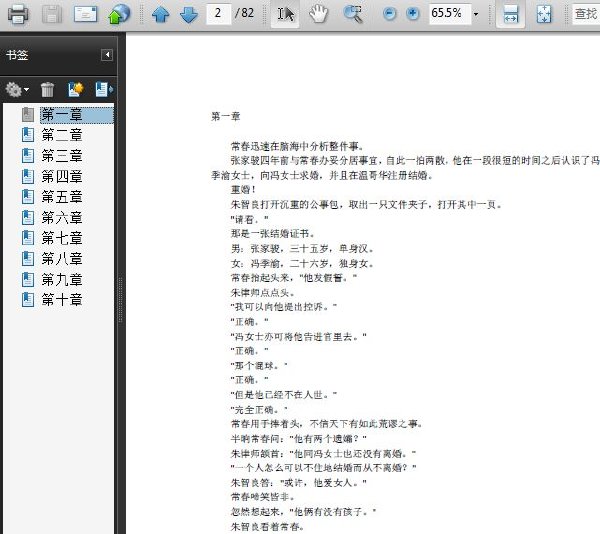The width and height of the screenshot is (600, 534).
Task: Click the zoom out minus button
Action: coord(390,14)
